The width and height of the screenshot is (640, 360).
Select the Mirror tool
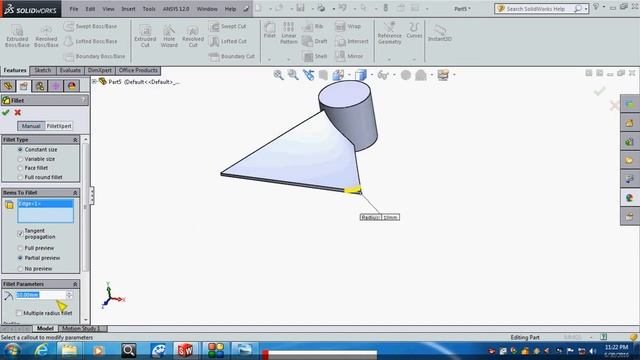[x=349, y=56]
